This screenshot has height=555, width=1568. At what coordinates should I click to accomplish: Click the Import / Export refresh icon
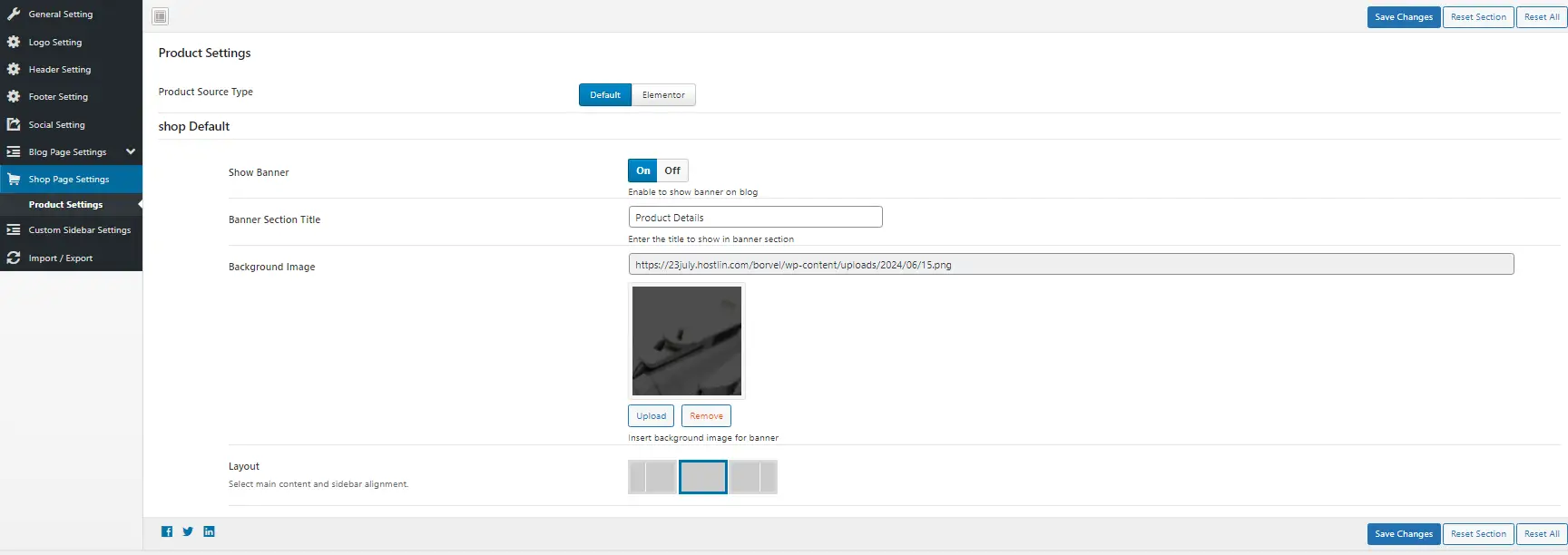(14, 258)
